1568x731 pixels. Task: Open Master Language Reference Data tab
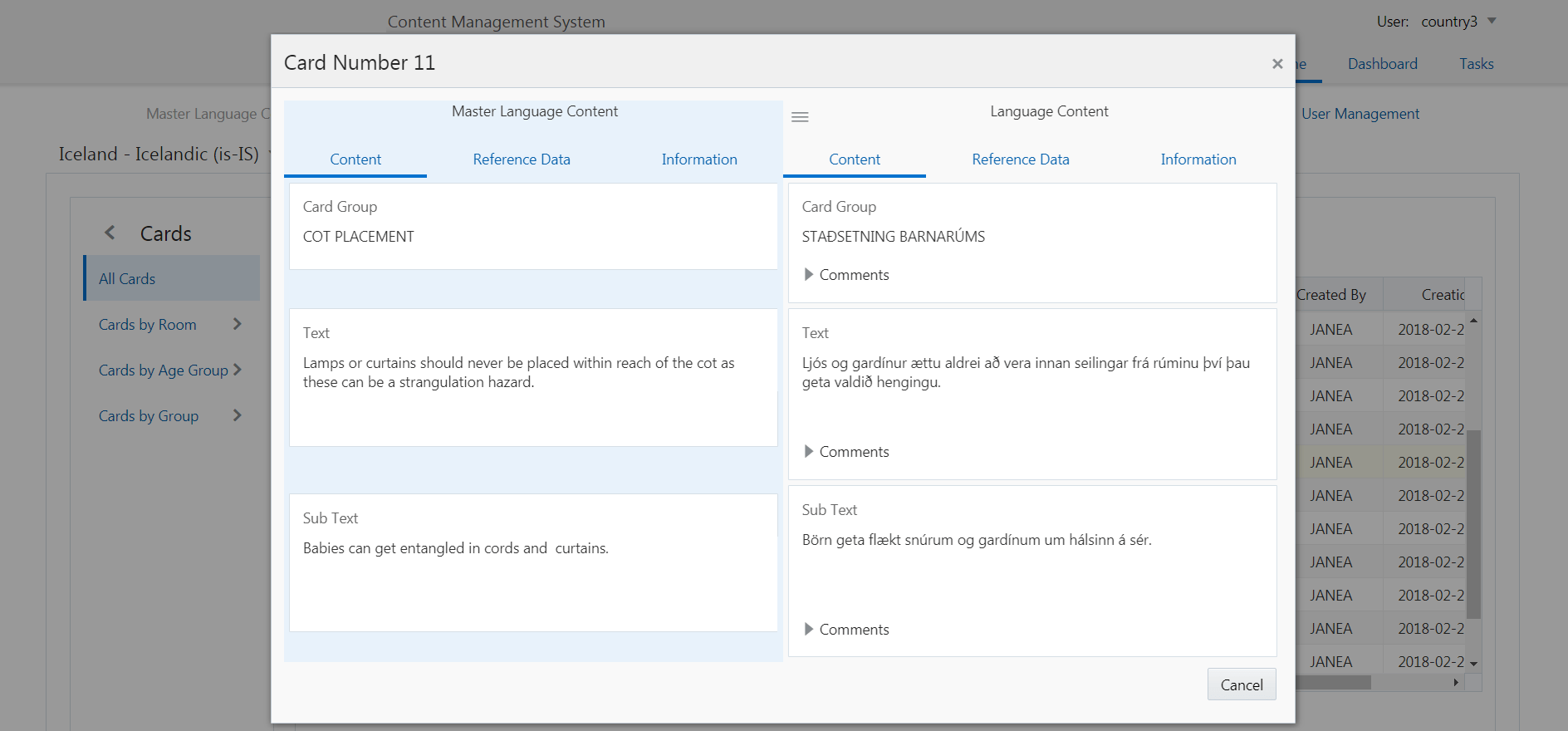[x=522, y=159]
